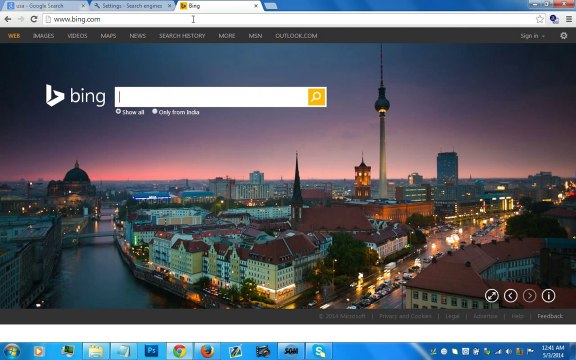Open IMAGES search category
The width and height of the screenshot is (576, 360).
(x=43, y=36)
